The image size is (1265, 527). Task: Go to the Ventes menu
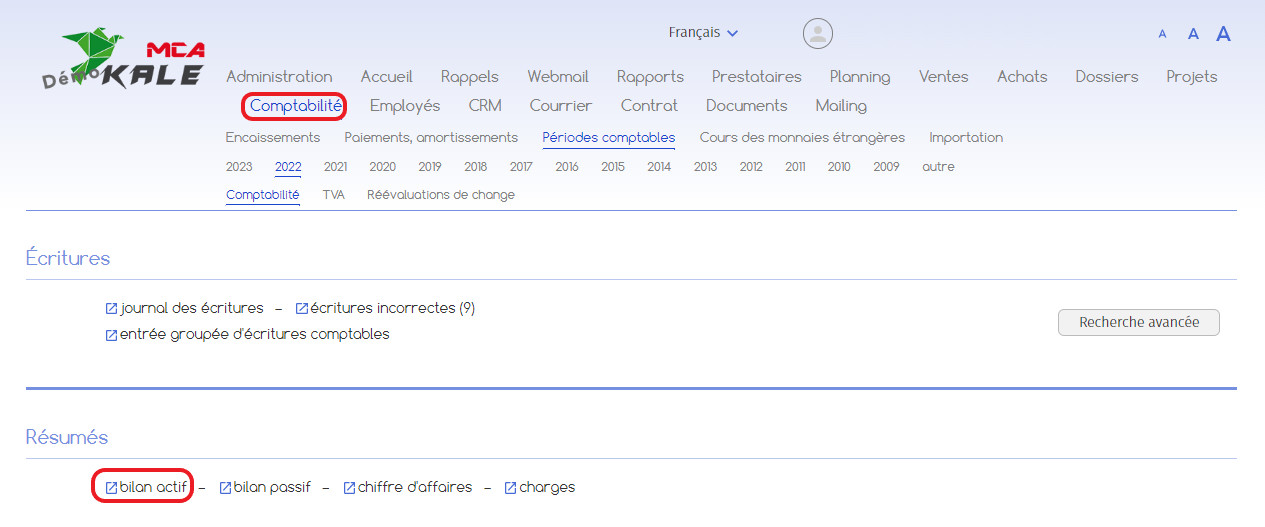click(943, 76)
